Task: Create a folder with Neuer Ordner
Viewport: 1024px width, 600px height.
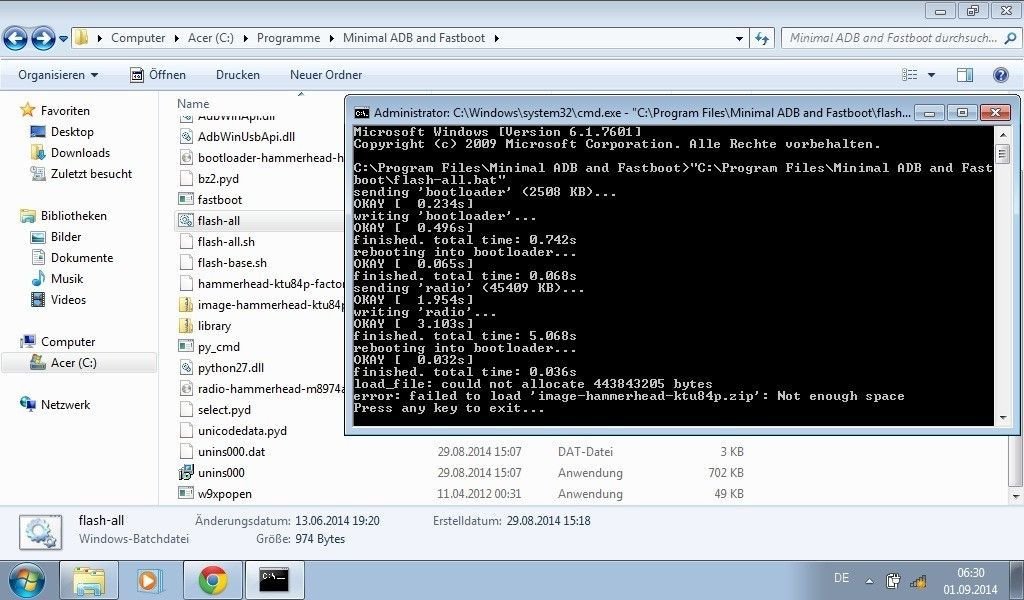Action: [x=326, y=75]
